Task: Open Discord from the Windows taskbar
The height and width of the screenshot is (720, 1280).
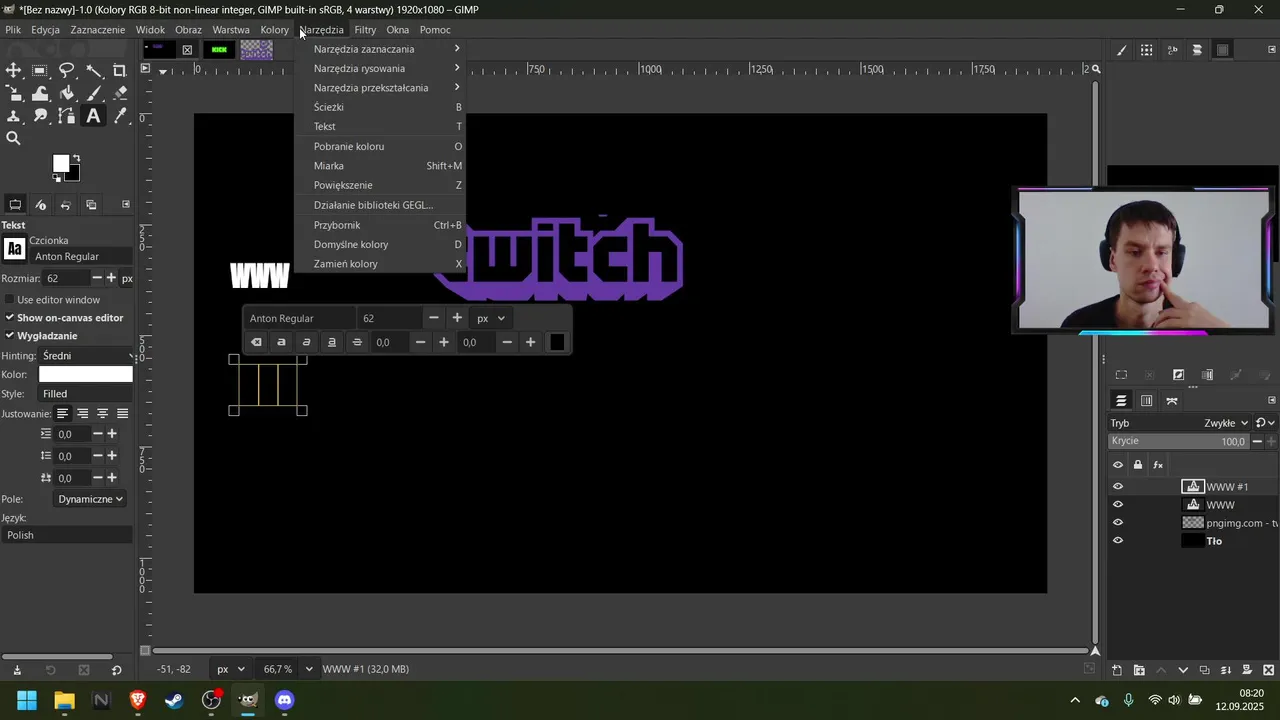Action: 285,700
